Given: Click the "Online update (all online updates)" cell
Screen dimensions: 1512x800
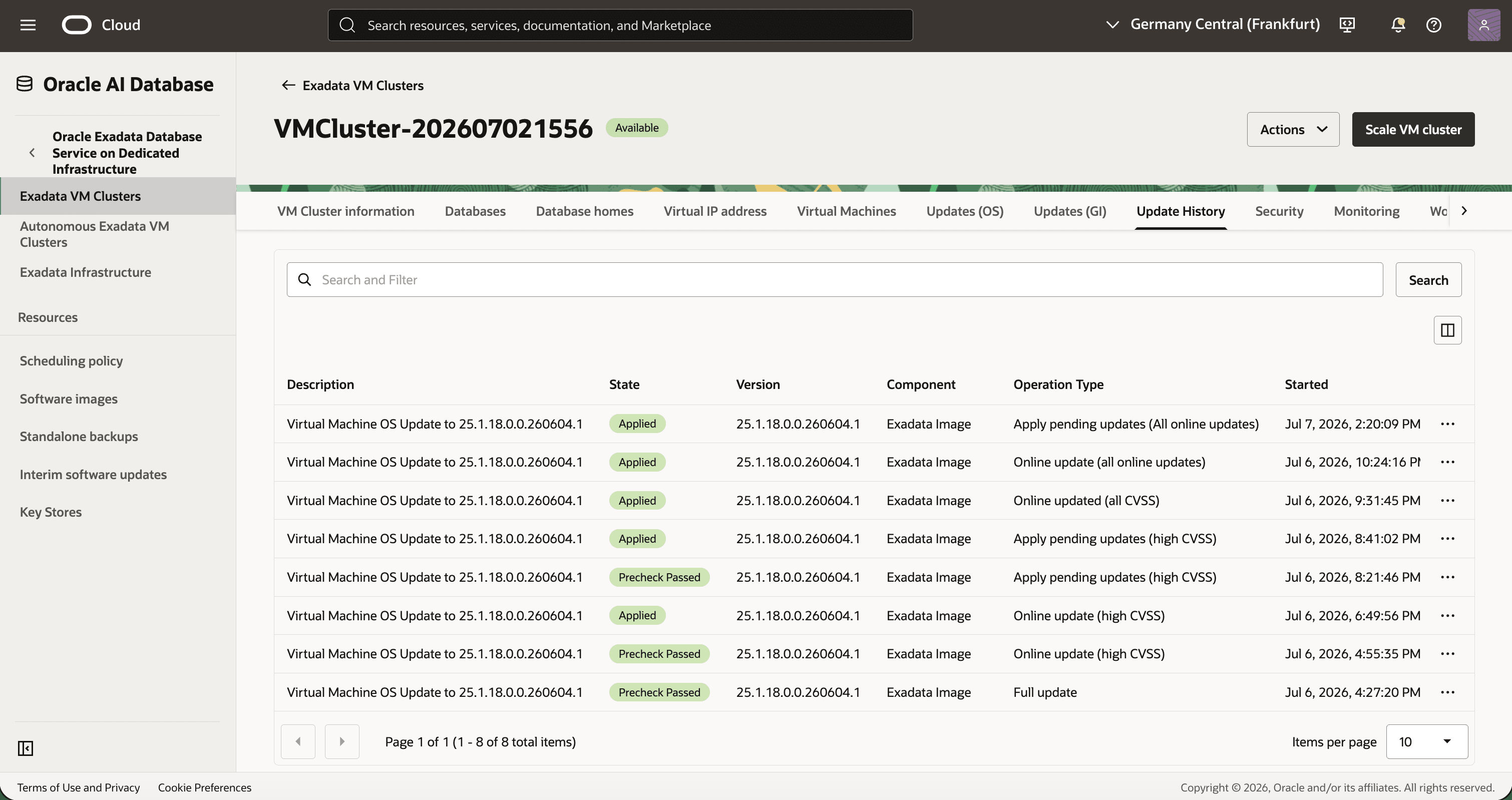Looking at the screenshot, I should 1109,462.
